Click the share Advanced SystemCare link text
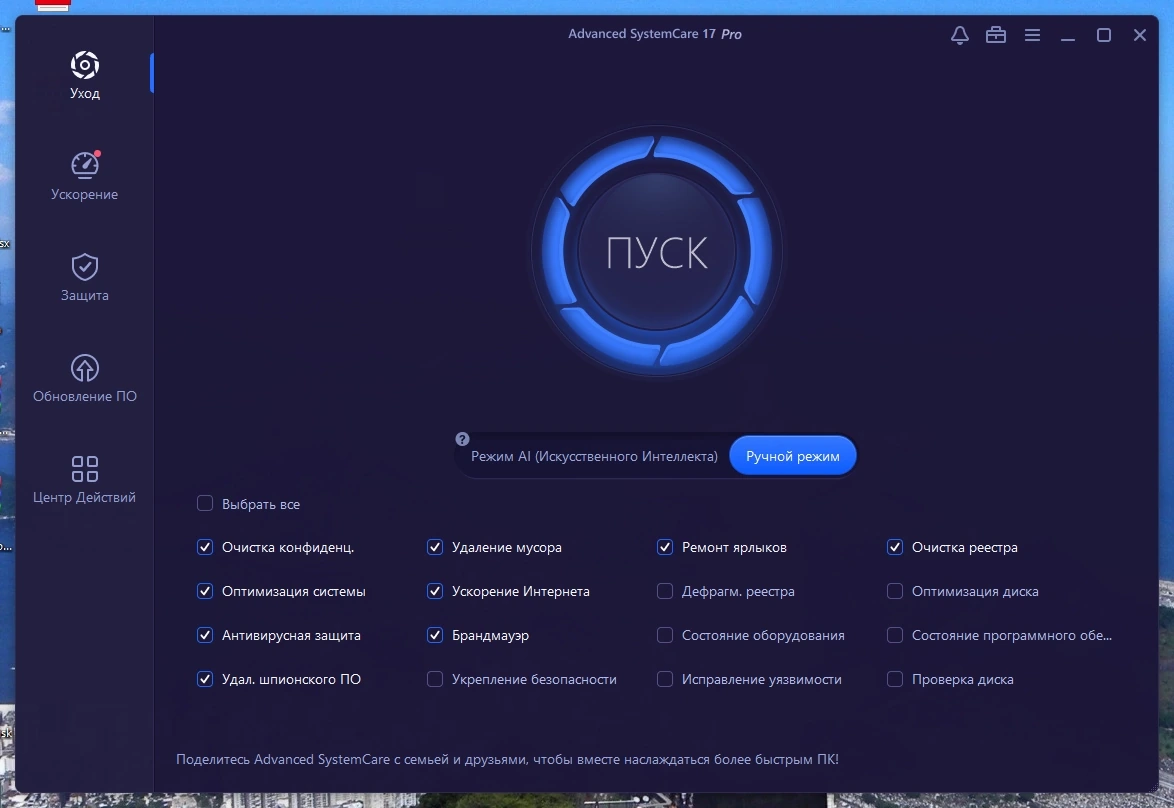The width and height of the screenshot is (1174, 808). click(507, 759)
